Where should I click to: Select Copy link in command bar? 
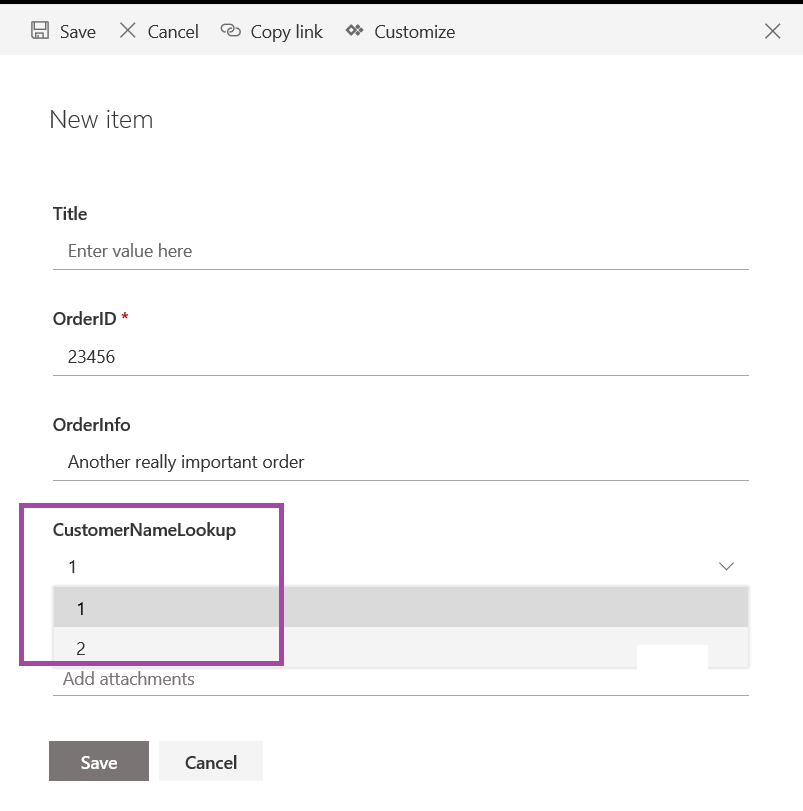pyautogui.click(x=286, y=32)
